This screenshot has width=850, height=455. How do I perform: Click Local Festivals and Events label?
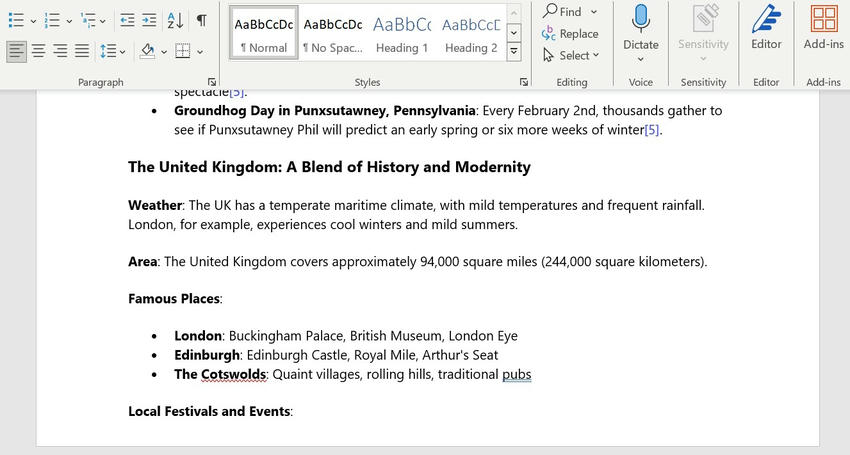pos(209,412)
